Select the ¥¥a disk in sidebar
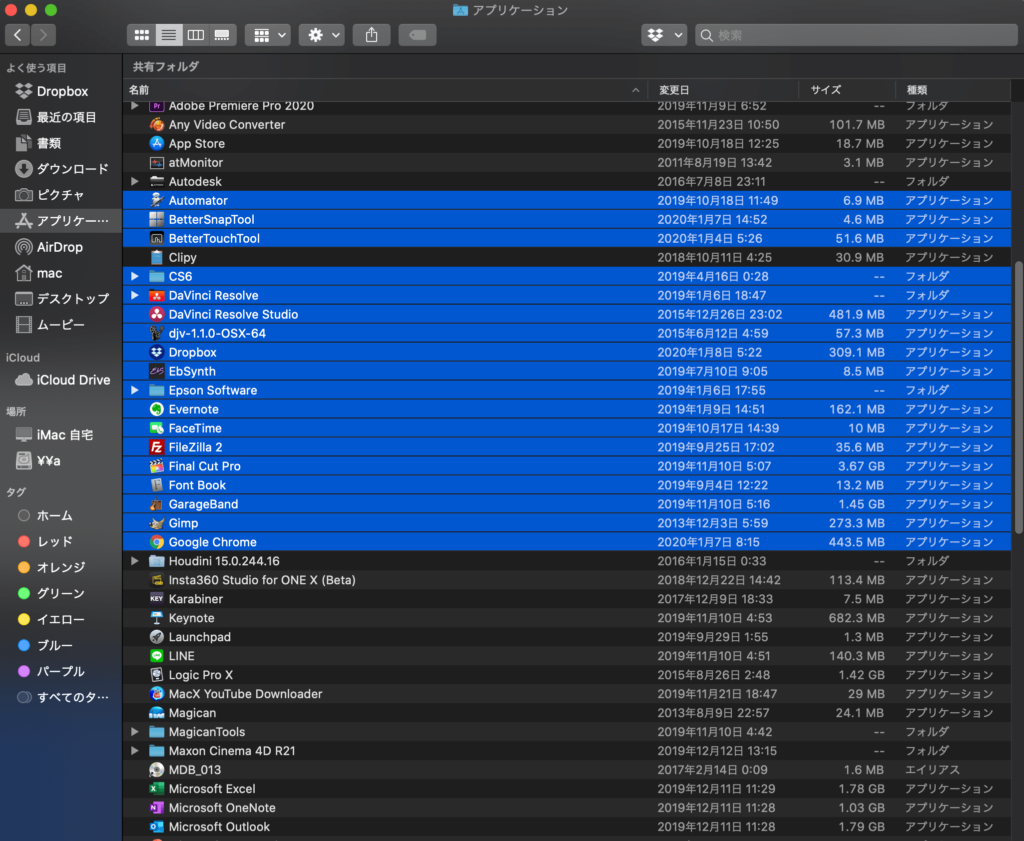Viewport: 1024px width, 841px height. coord(61,461)
